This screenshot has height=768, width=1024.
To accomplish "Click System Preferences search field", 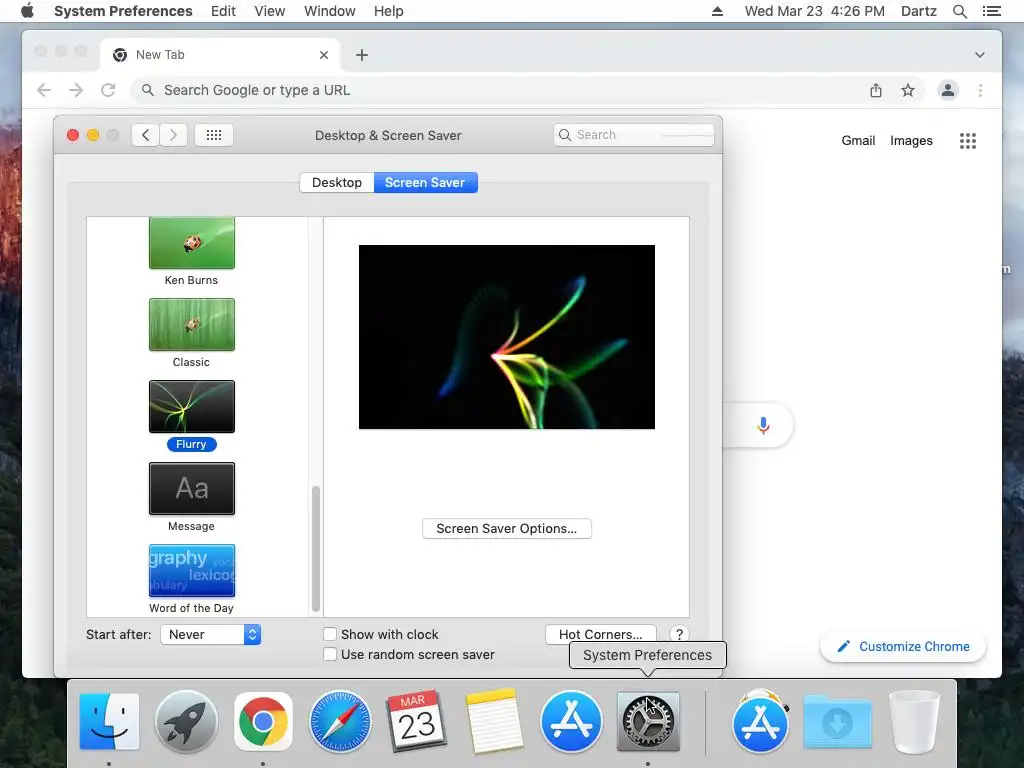I will tap(633, 135).
